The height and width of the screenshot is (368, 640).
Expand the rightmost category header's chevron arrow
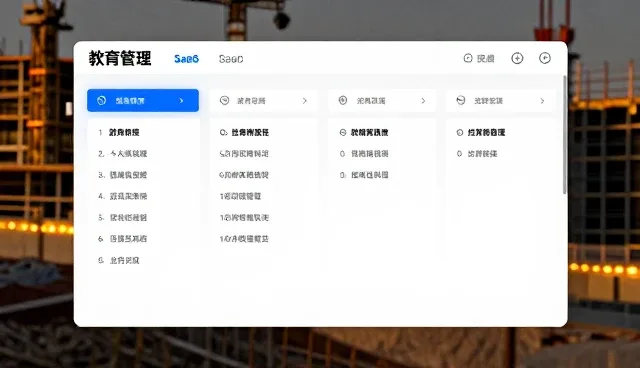[x=542, y=101]
